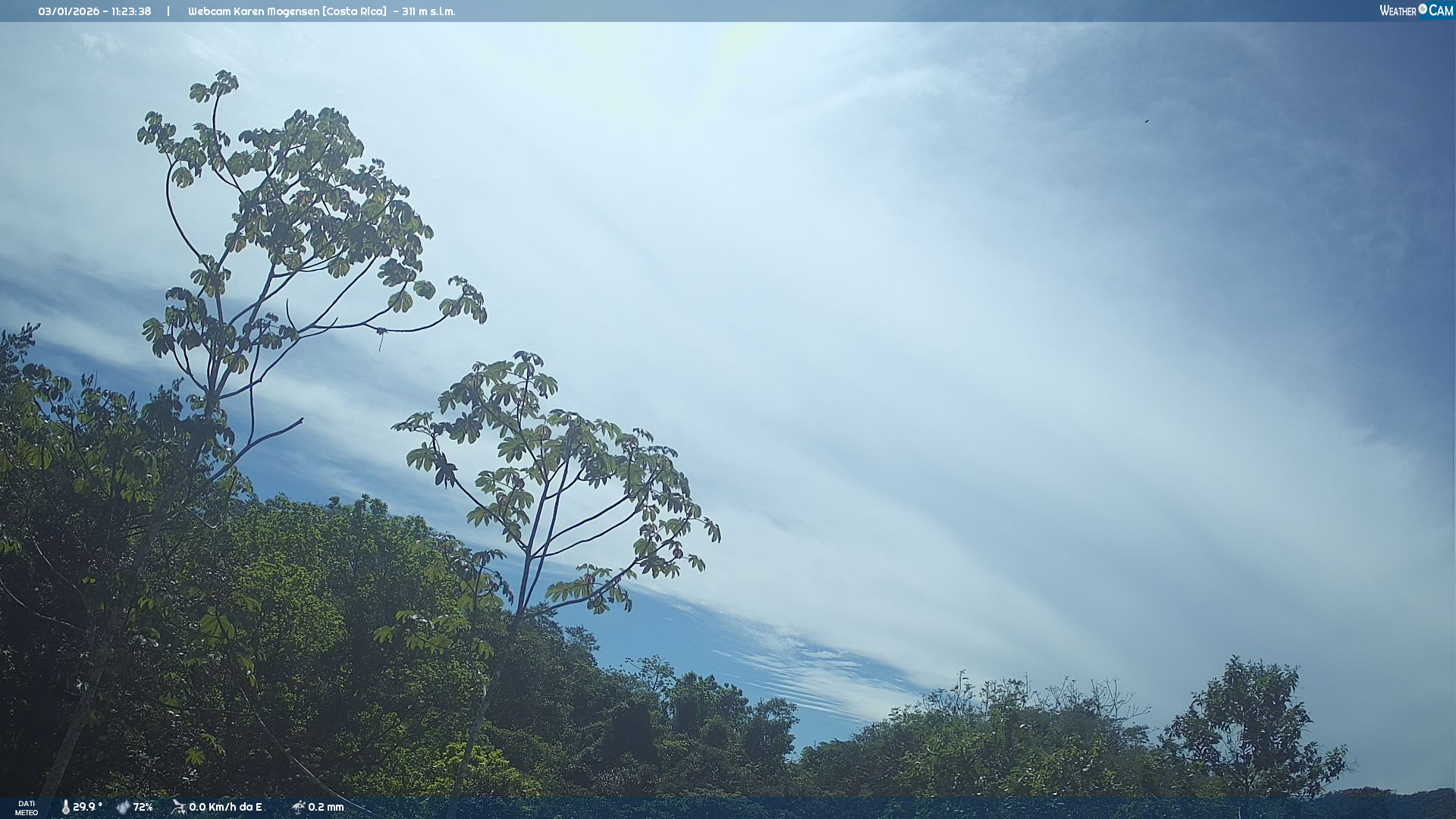The image size is (1456, 819).
Task: Click the Weather word in the logo
Action: (x=1398, y=11)
